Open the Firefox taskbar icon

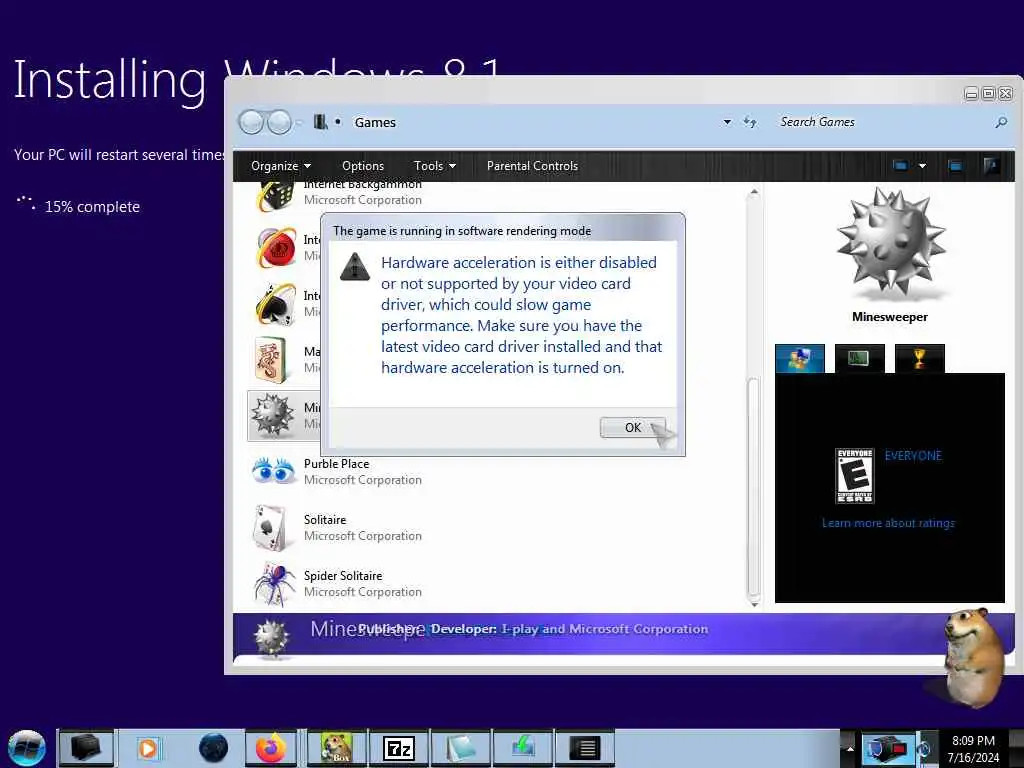(x=270, y=748)
